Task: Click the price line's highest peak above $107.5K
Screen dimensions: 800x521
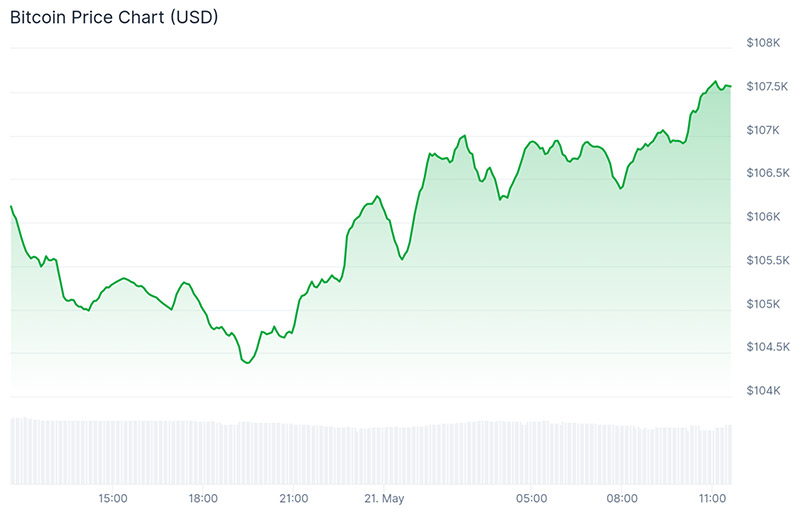Action: point(715,82)
